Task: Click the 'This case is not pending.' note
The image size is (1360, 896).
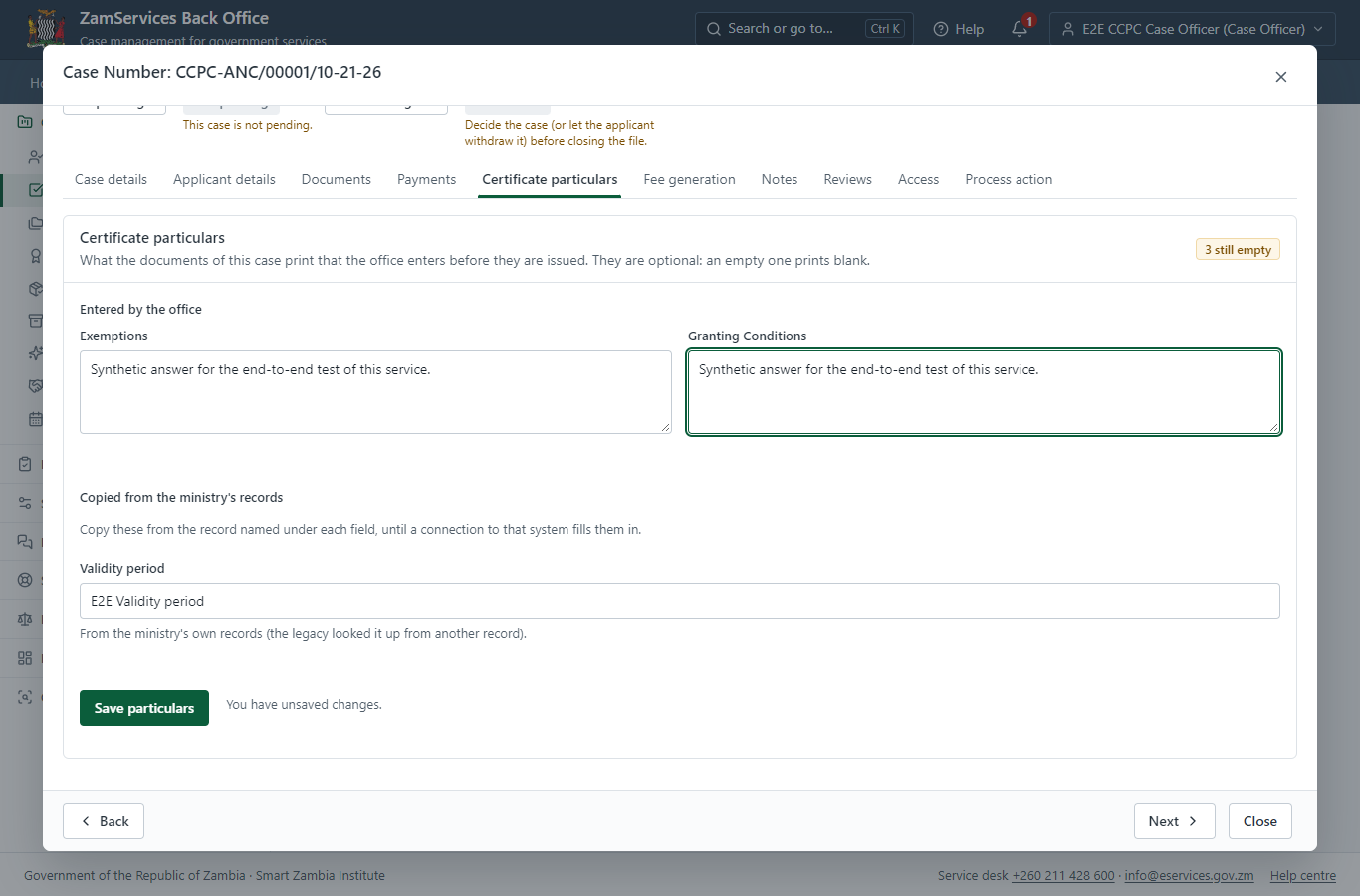Action: coord(247,125)
